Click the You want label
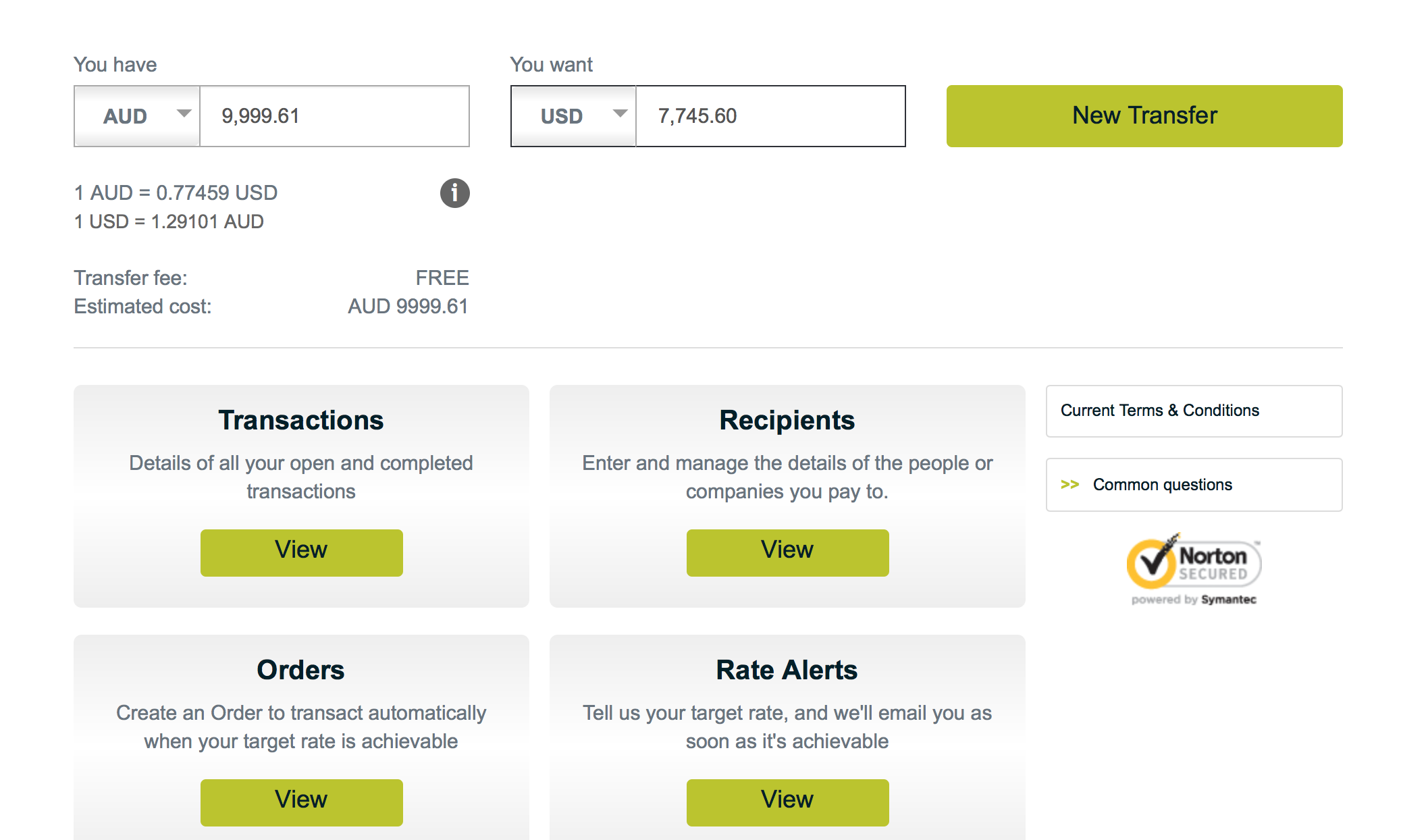The image size is (1401, 840). 551,65
